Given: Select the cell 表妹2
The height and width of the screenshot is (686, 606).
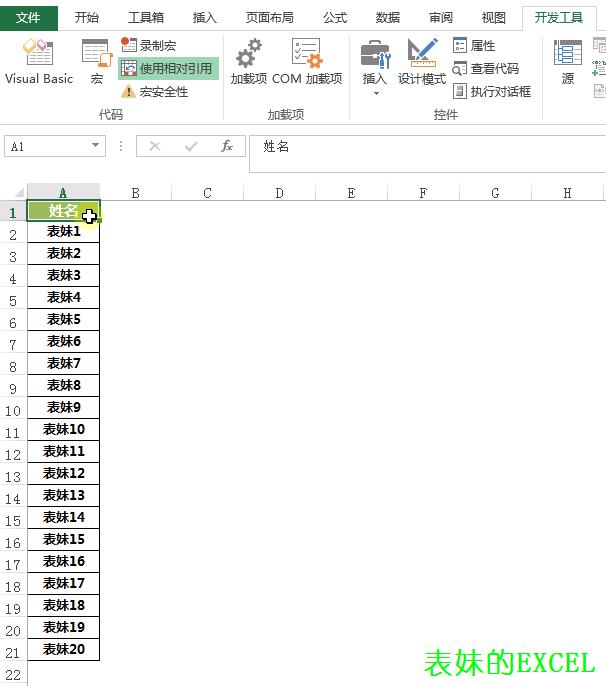Looking at the screenshot, I should (63, 253).
